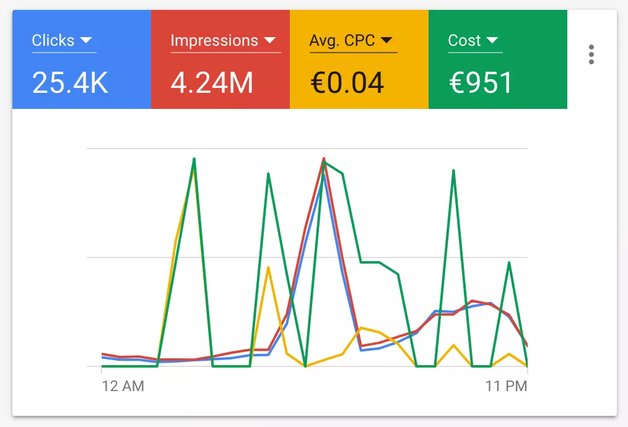The width and height of the screenshot is (628, 427).
Task: Click the tall red and blue central peak
Action: pyautogui.click(x=324, y=160)
